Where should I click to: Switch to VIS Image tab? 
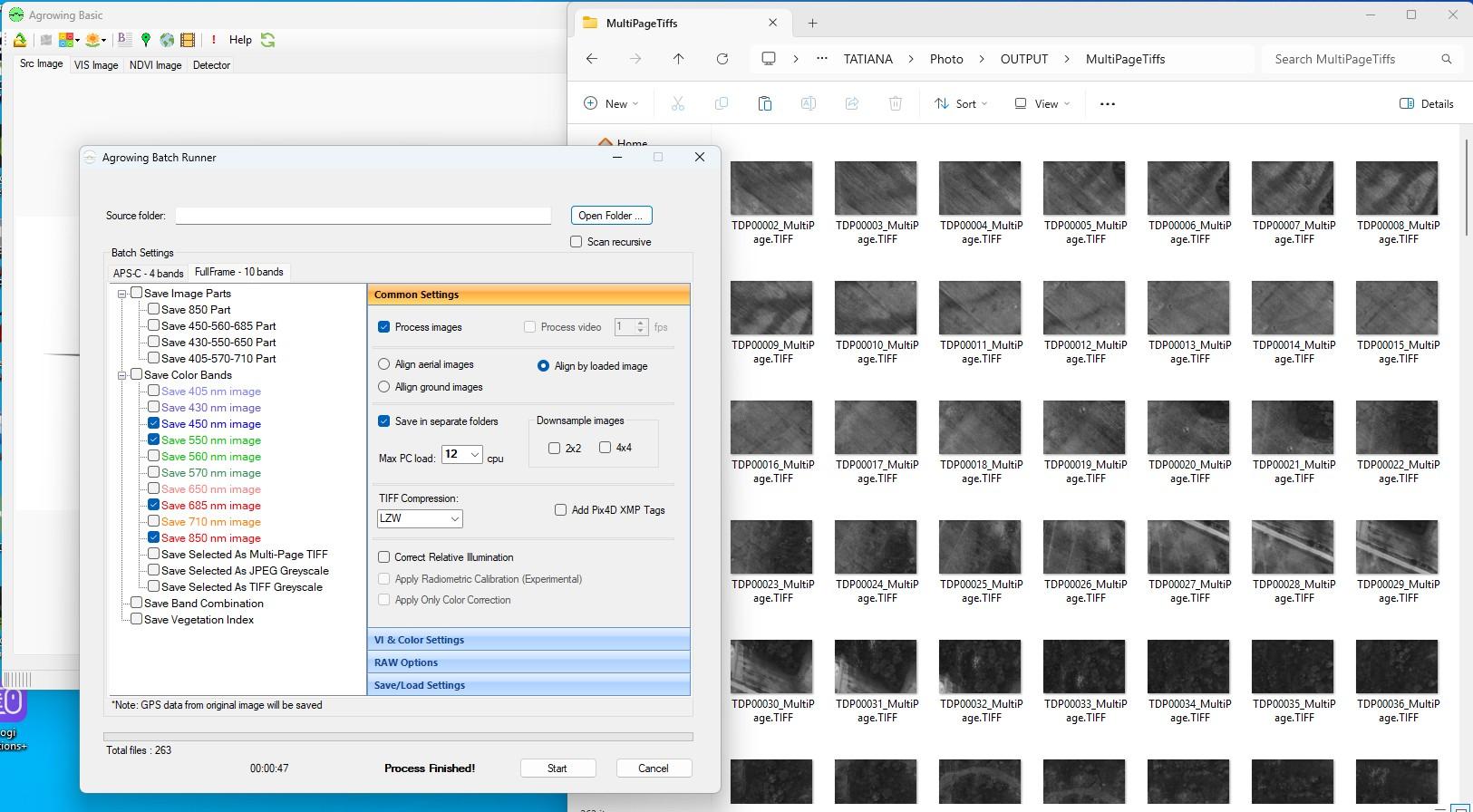coord(96,65)
